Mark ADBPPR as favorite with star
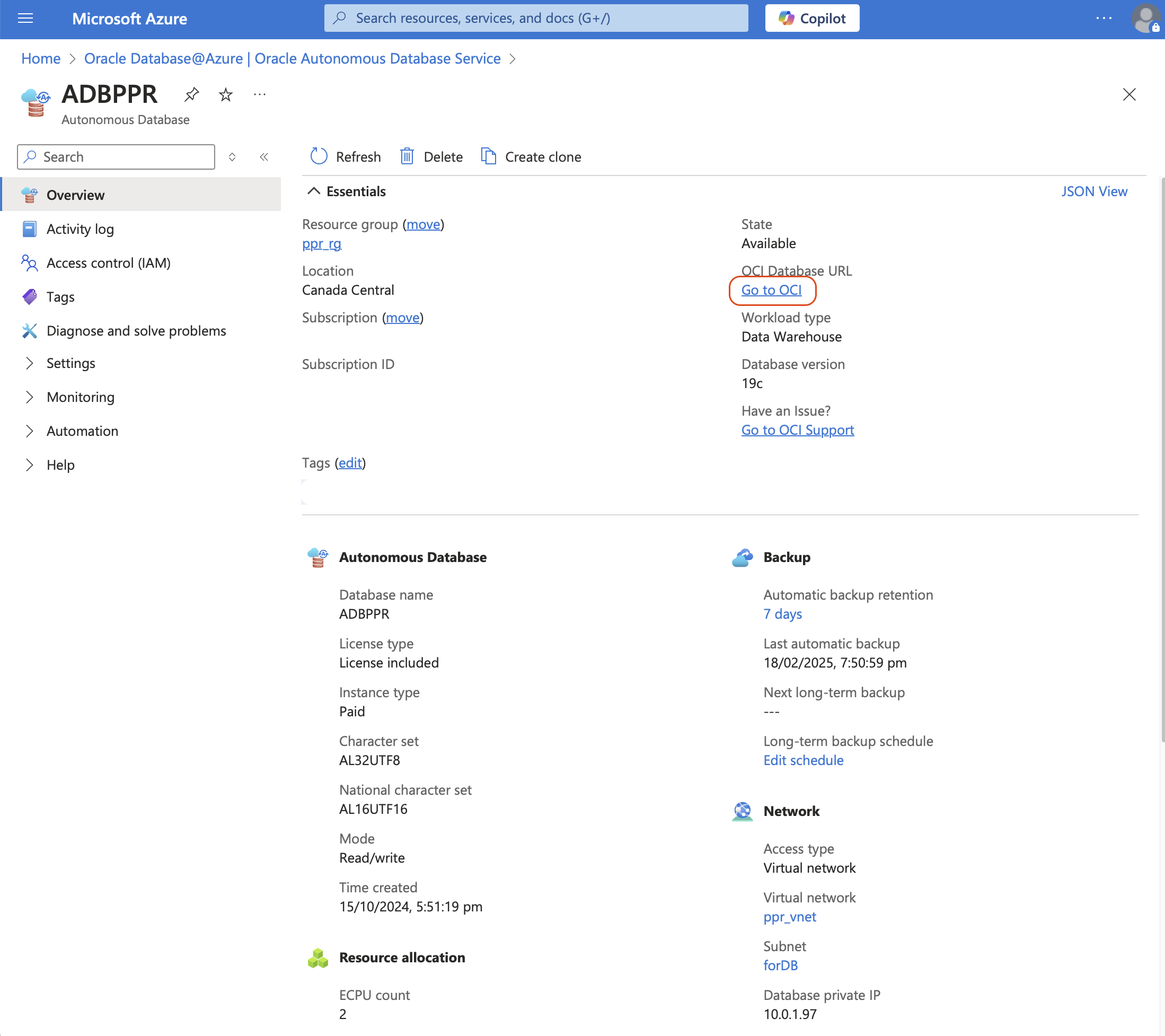Image resolution: width=1165 pixels, height=1036 pixels. (226, 94)
